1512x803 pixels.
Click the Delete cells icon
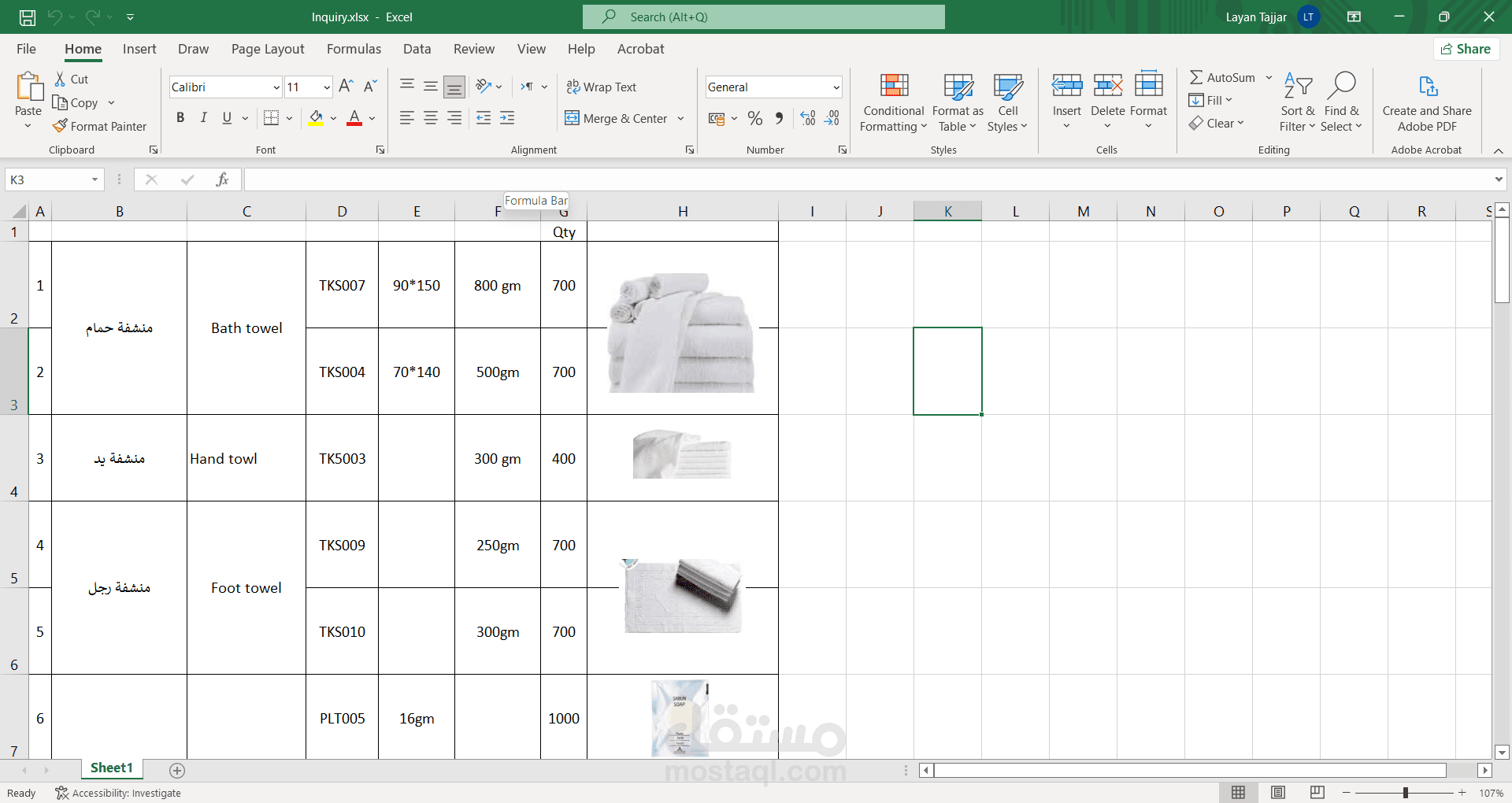pyautogui.click(x=1108, y=85)
